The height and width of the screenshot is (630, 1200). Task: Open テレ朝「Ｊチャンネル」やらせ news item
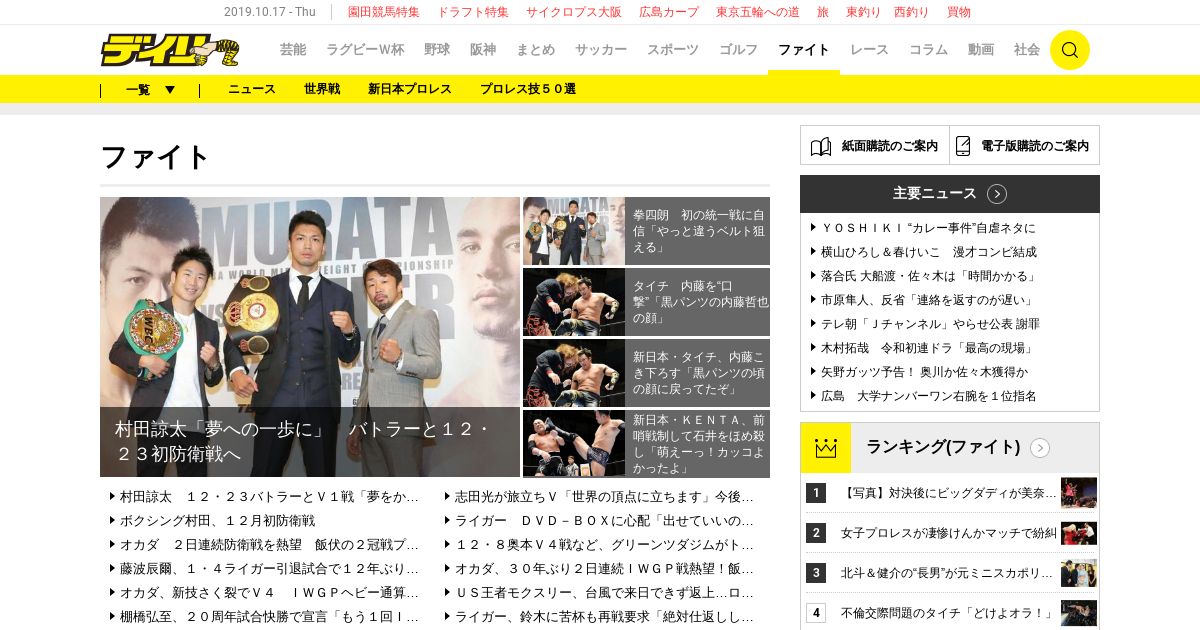coord(930,324)
